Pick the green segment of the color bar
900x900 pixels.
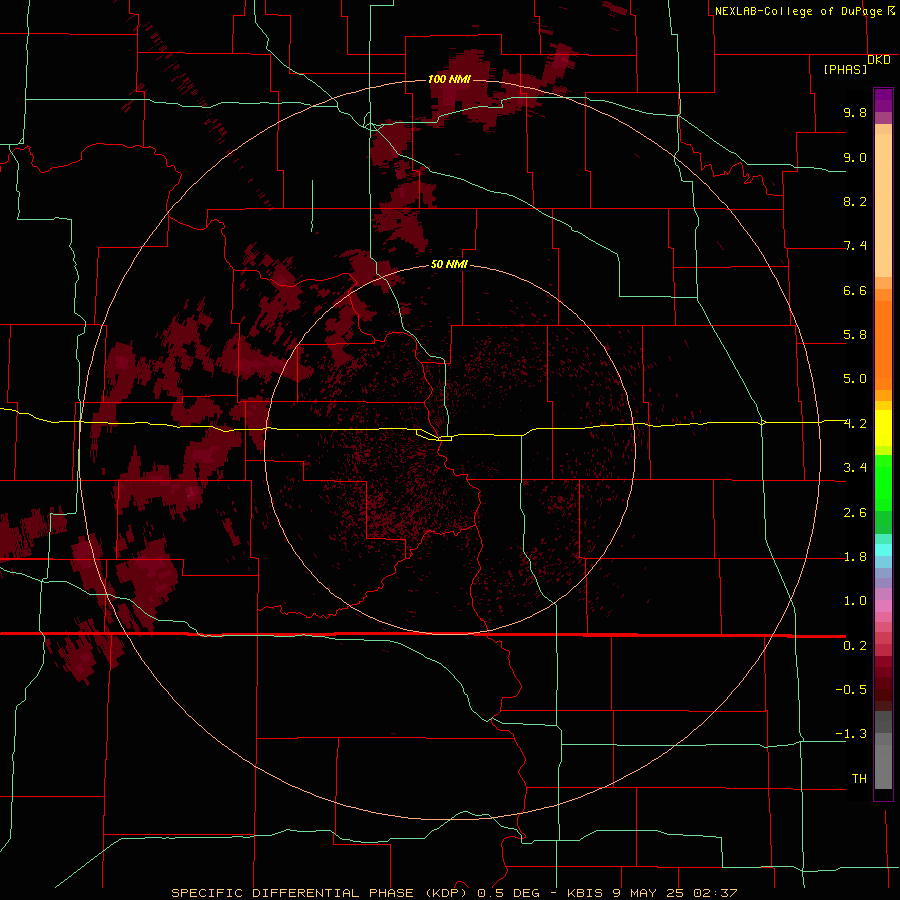click(x=883, y=482)
